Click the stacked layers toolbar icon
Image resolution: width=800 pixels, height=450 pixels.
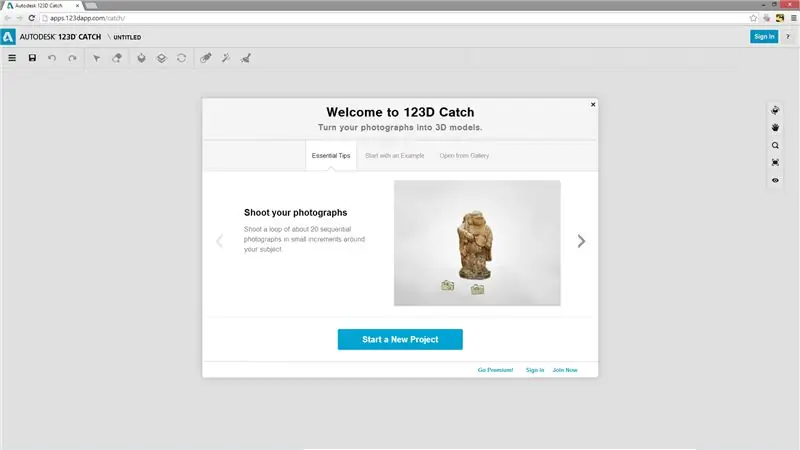pyautogui.click(x=161, y=58)
